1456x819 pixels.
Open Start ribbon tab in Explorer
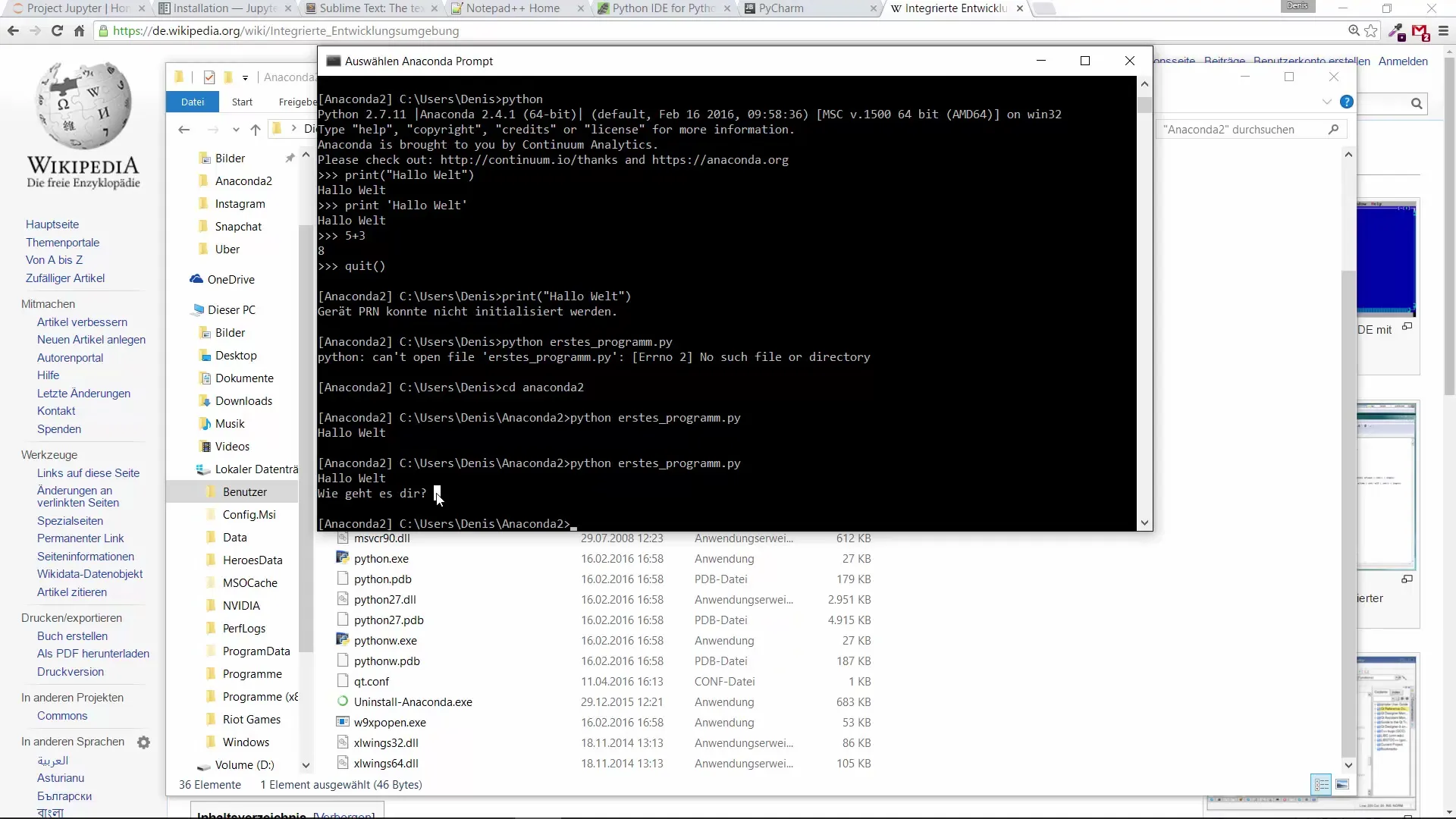pyautogui.click(x=242, y=102)
